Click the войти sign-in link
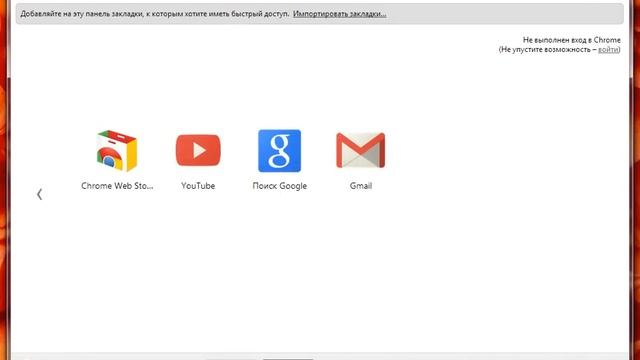The width and height of the screenshot is (640, 360). click(608, 49)
